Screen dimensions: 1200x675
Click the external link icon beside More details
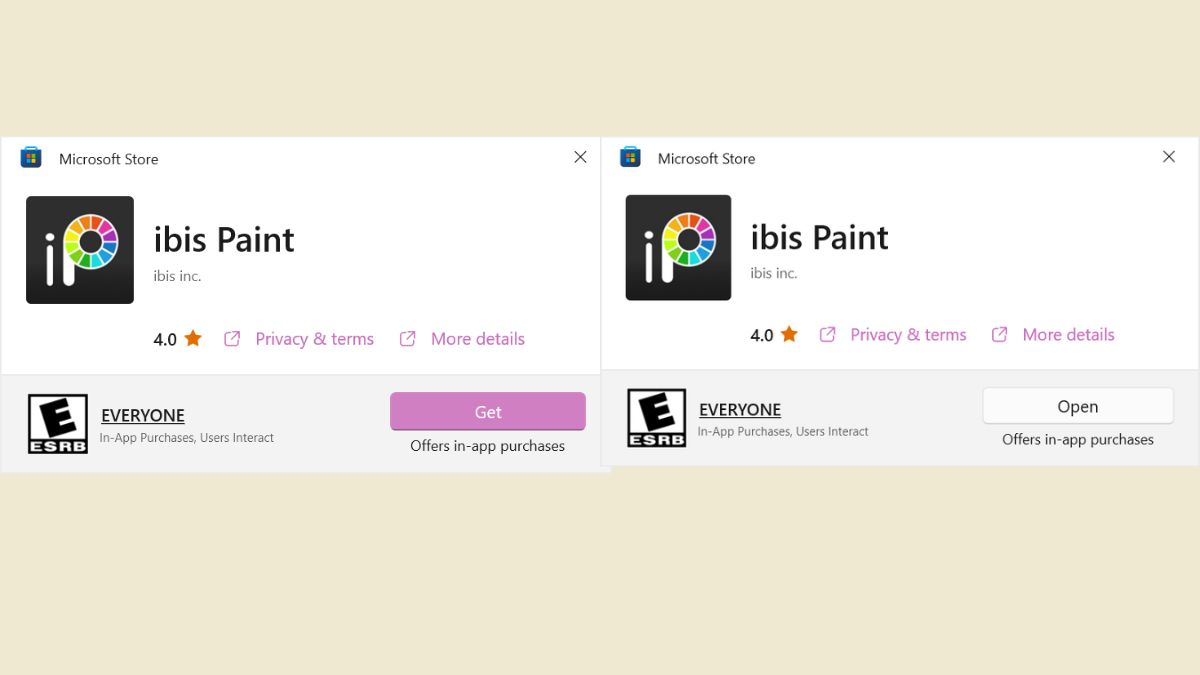click(x=407, y=339)
